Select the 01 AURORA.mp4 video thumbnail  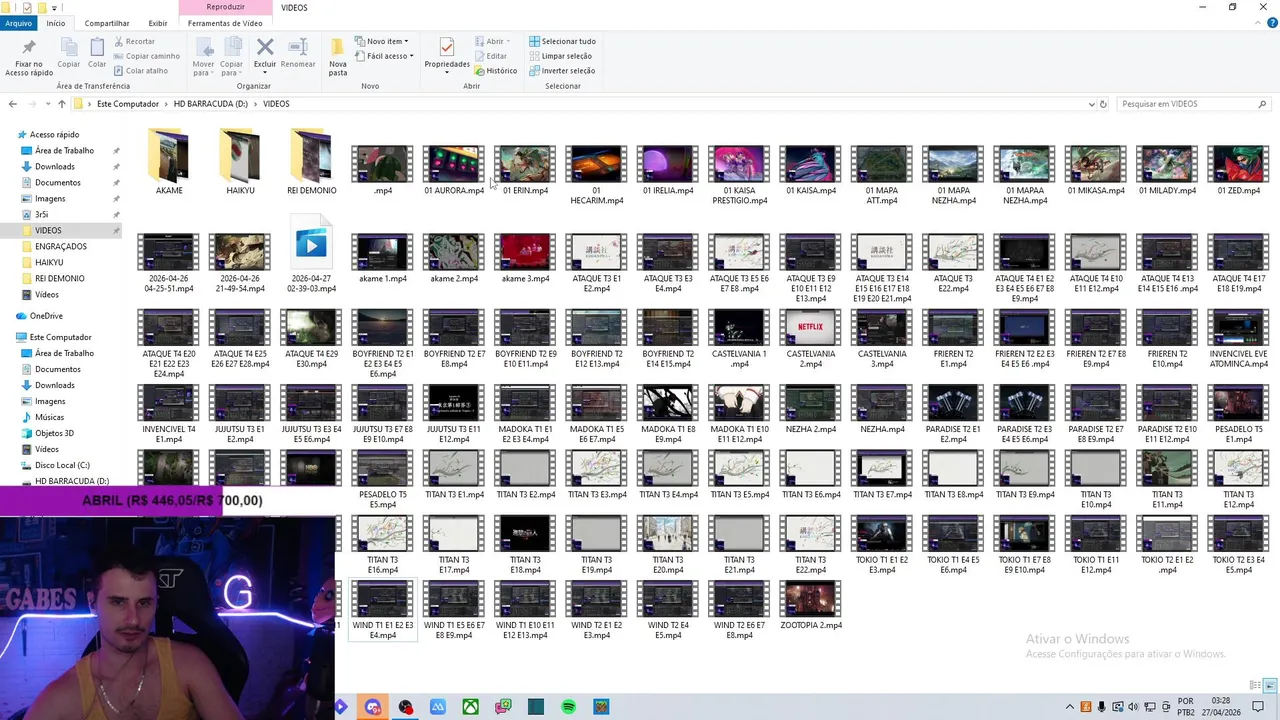[x=454, y=165]
